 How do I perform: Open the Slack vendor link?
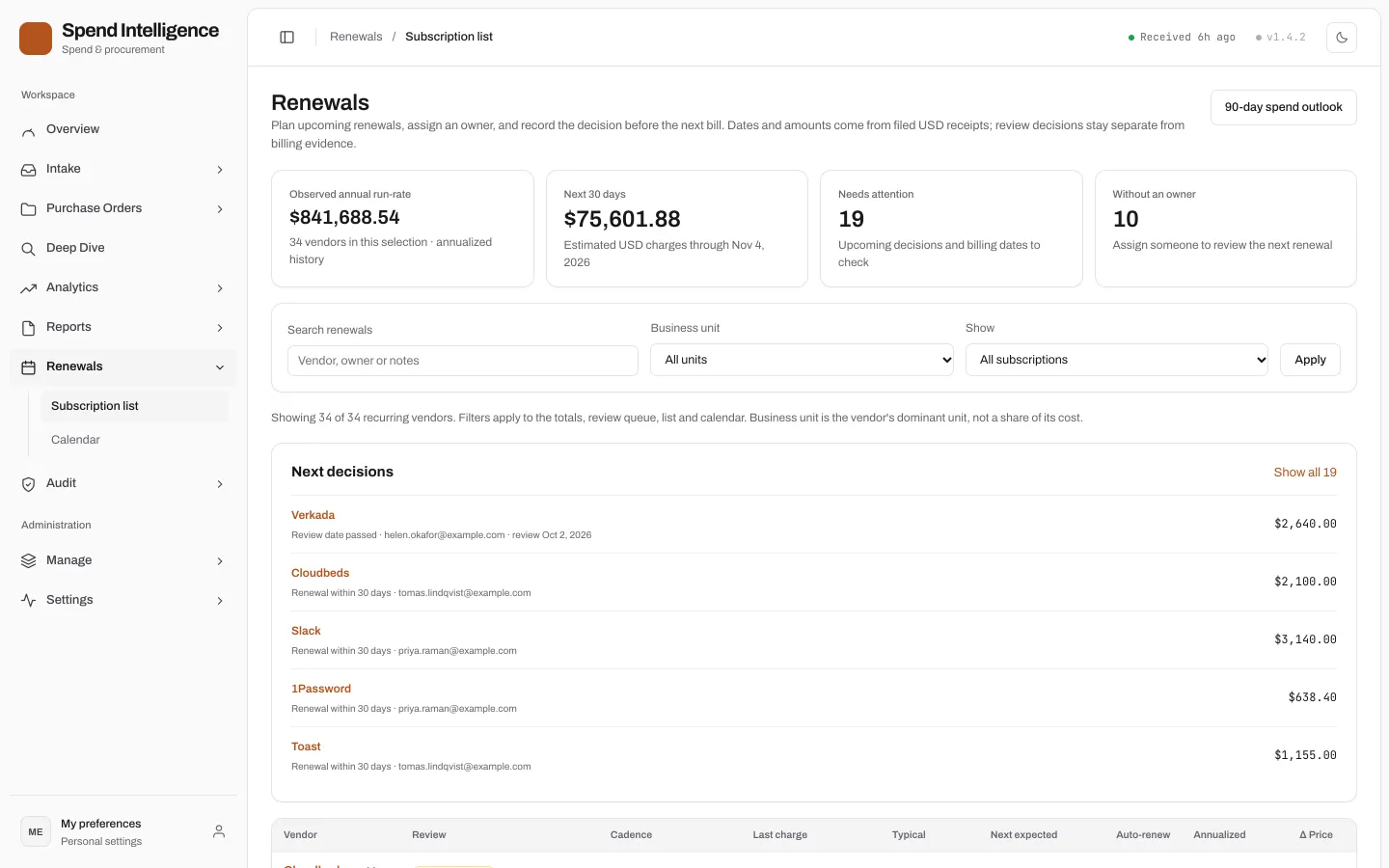click(306, 631)
